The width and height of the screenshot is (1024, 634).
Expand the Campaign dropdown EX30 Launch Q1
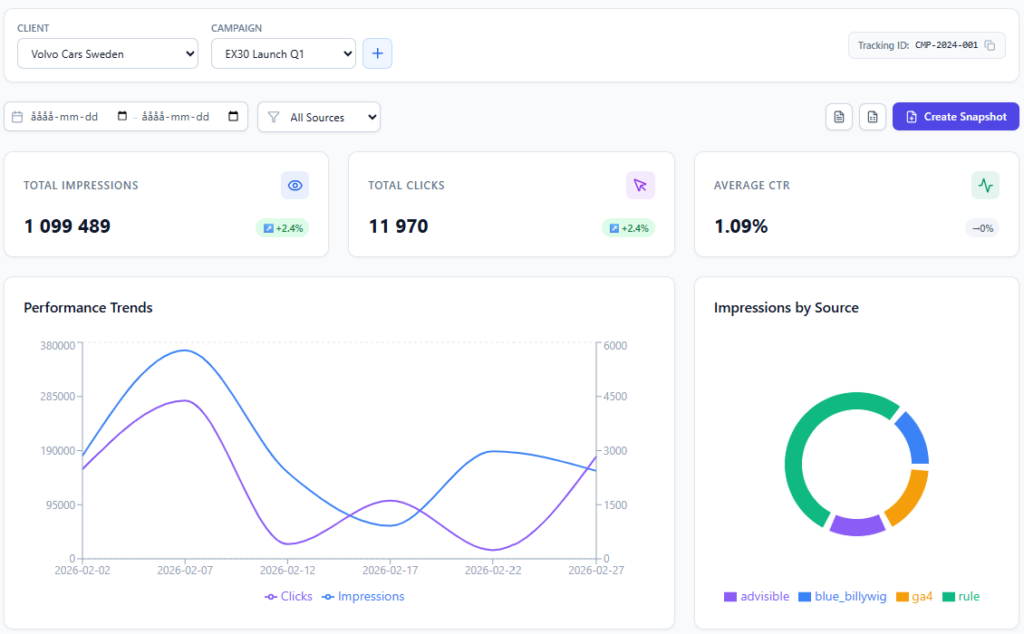pyautogui.click(x=283, y=54)
